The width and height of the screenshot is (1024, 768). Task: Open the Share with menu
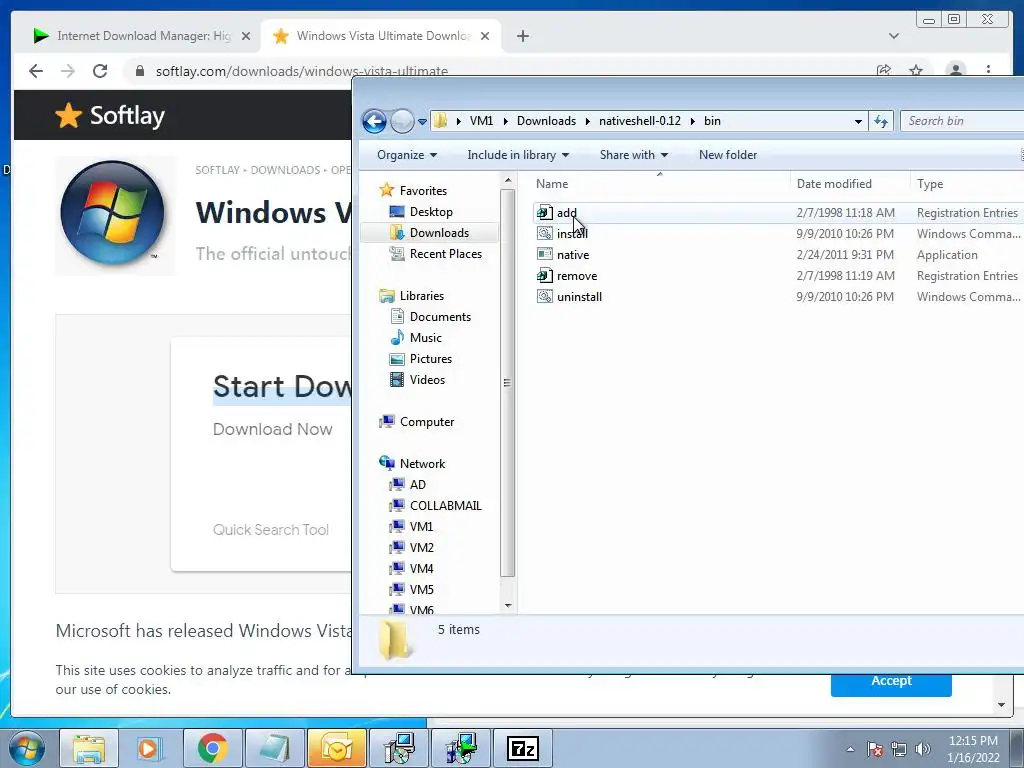633,155
